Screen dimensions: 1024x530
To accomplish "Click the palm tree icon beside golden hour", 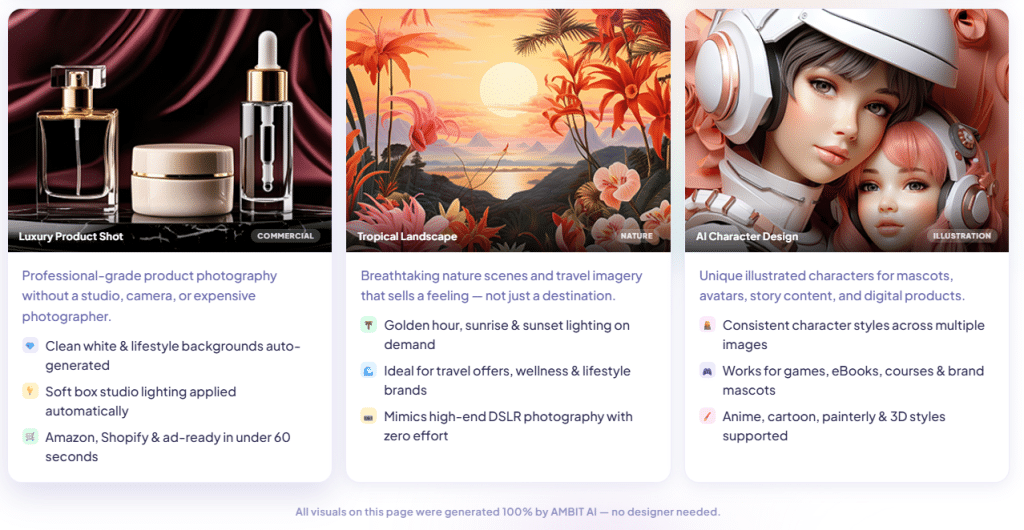I will (x=369, y=324).
